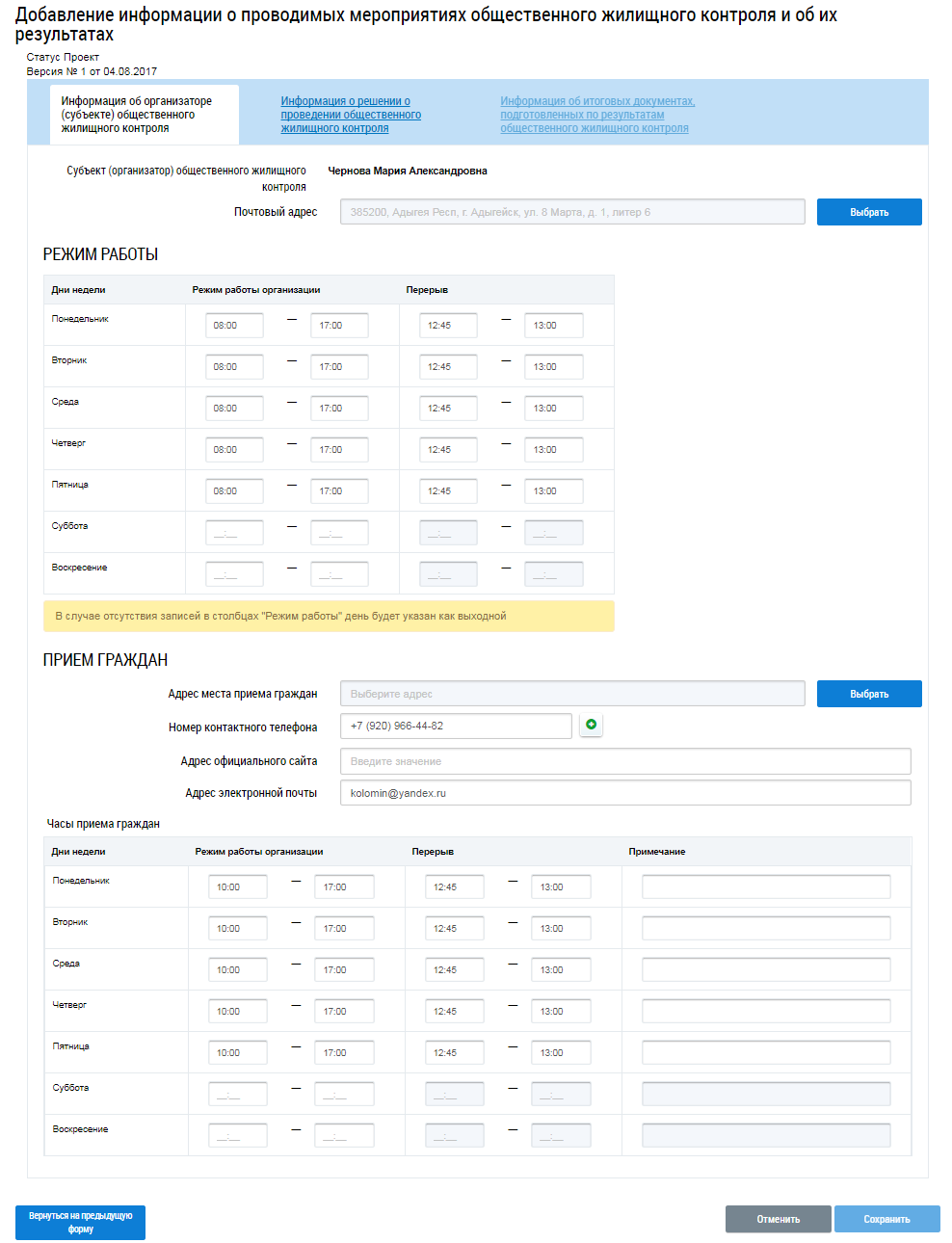Click the green add phone number icon

point(591,725)
